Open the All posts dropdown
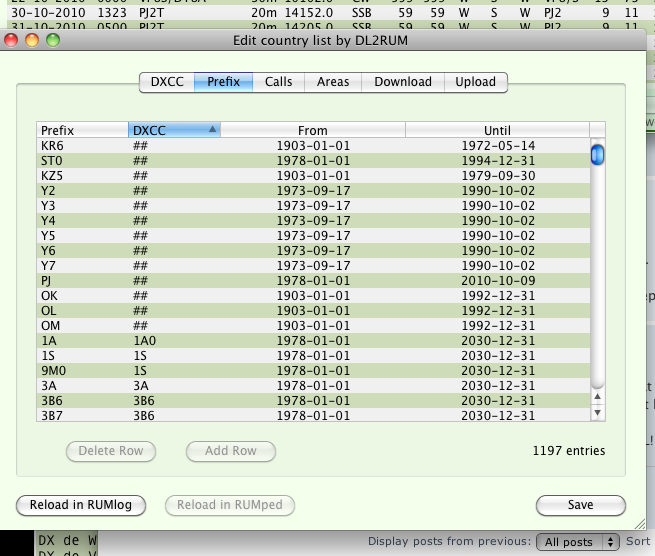The image size is (655, 556). pos(579,542)
